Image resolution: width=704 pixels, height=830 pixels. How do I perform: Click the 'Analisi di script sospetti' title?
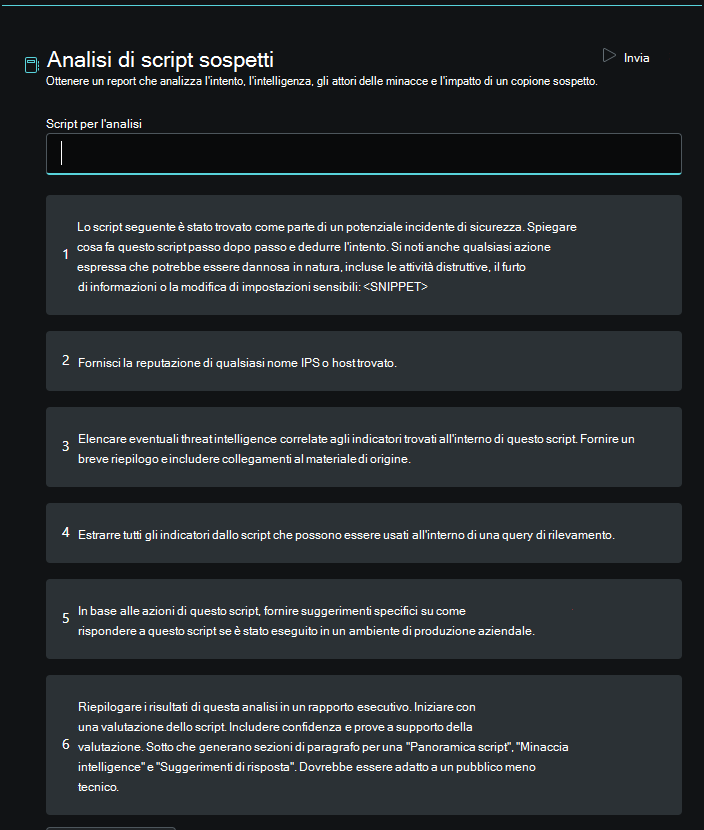point(160,59)
